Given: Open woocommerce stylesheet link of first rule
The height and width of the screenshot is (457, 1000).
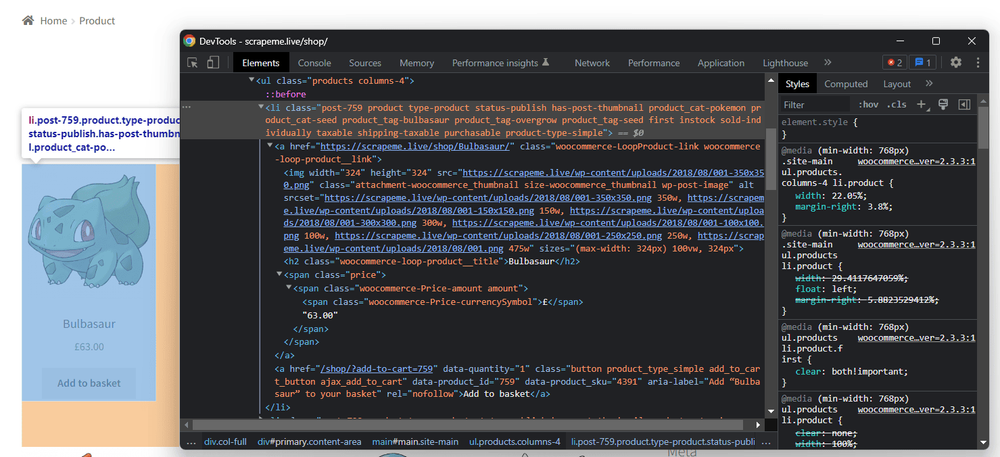Looking at the screenshot, I should pyautogui.click(x=916, y=162).
